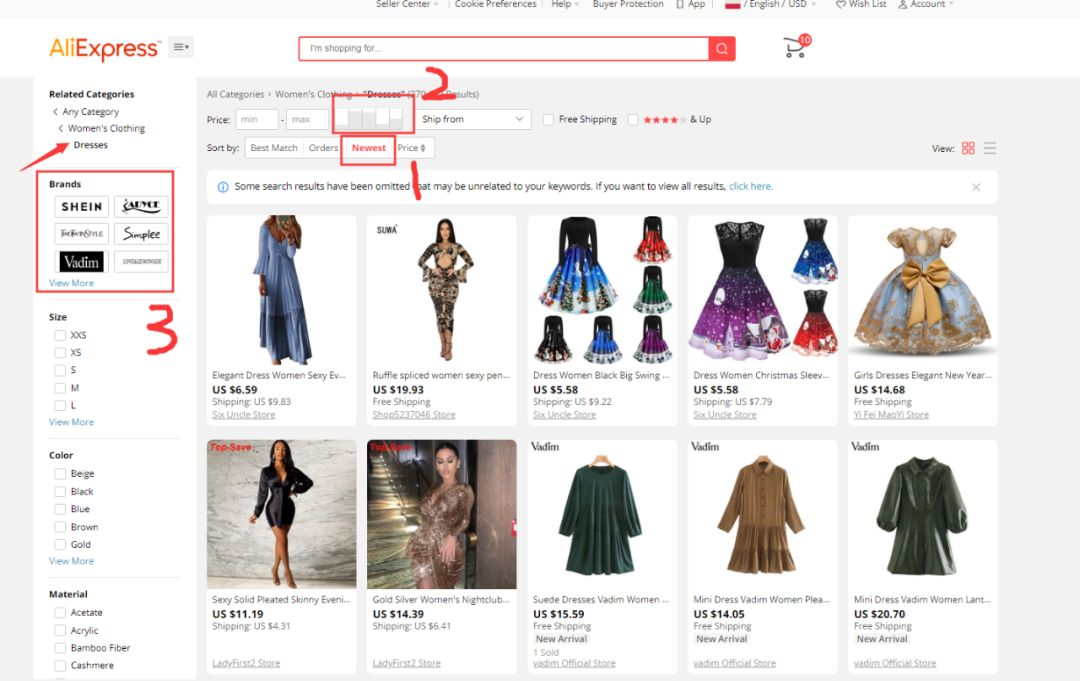Open the categories menu icon beside the logo
This screenshot has height=681, width=1080.
(180, 47)
